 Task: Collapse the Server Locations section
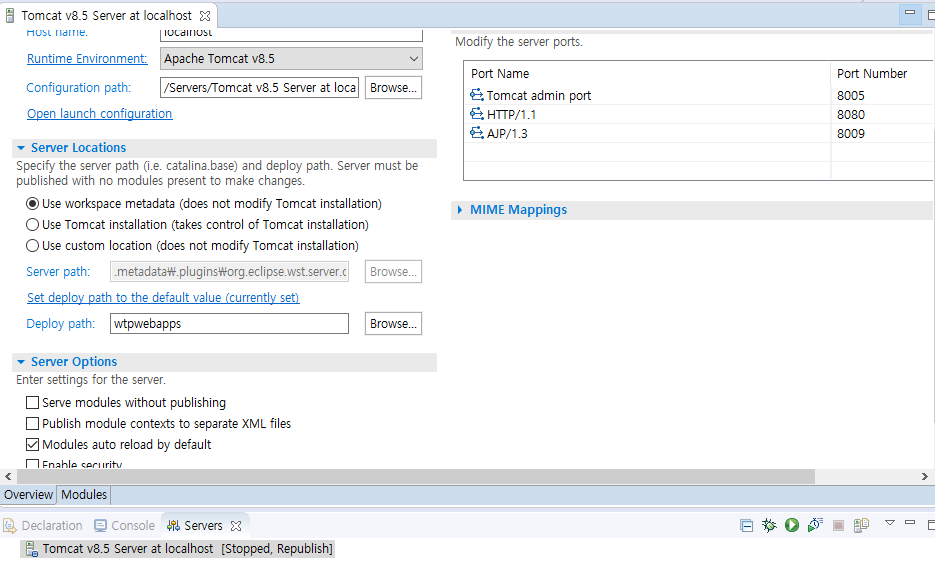tap(21, 148)
